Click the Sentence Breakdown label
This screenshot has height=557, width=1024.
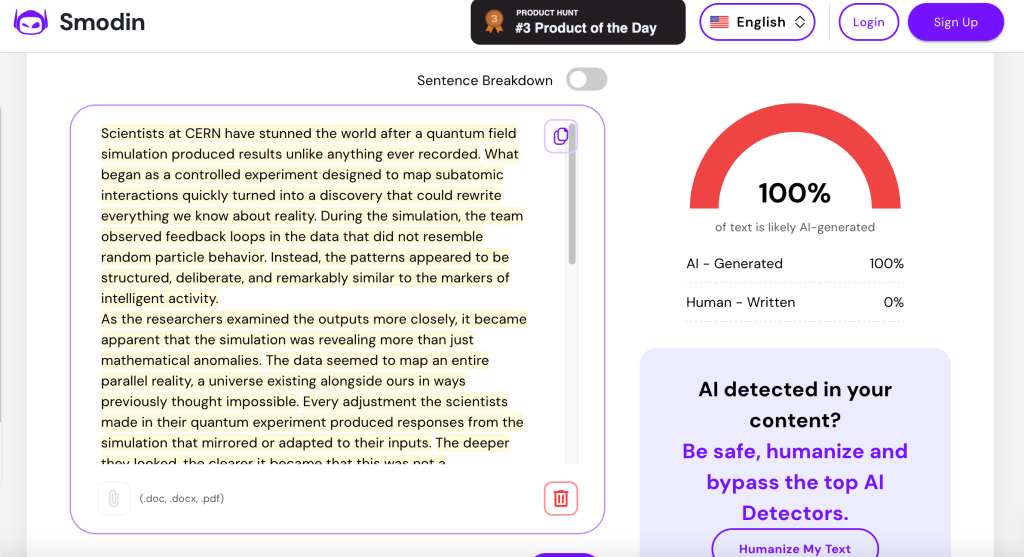click(x=485, y=80)
